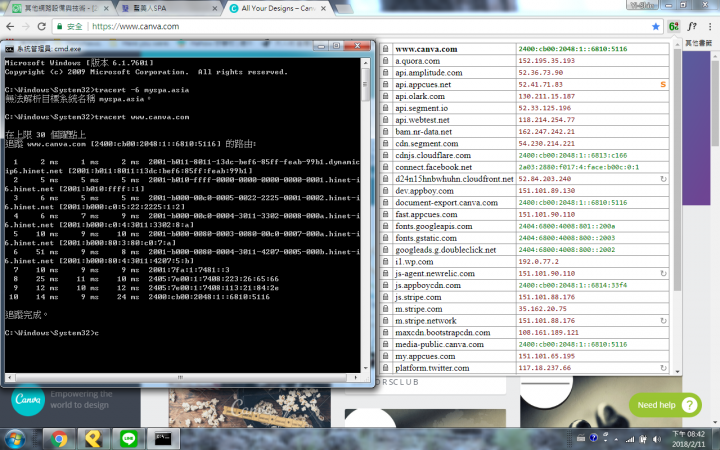This screenshot has width=720, height=450.
Task: Open LINE from the taskbar
Action: coord(129,439)
